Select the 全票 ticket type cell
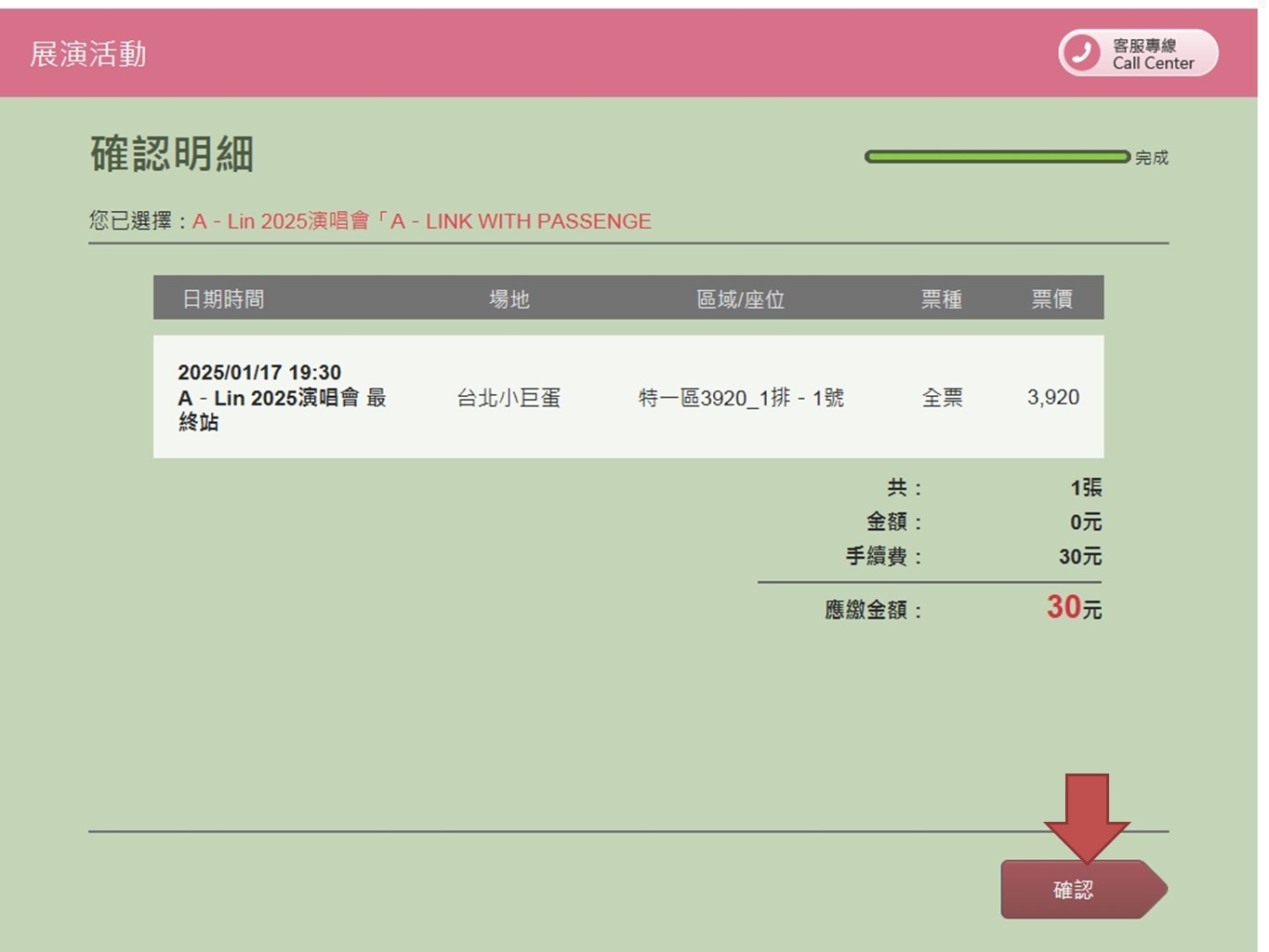The image size is (1269, 952). (x=942, y=398)
